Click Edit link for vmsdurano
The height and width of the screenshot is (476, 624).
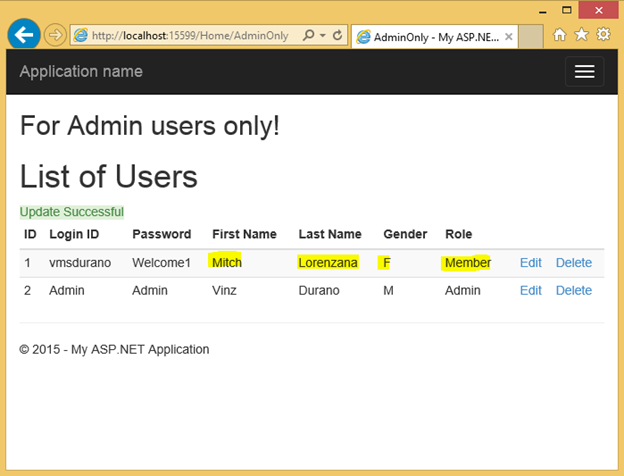click(530, 263)
